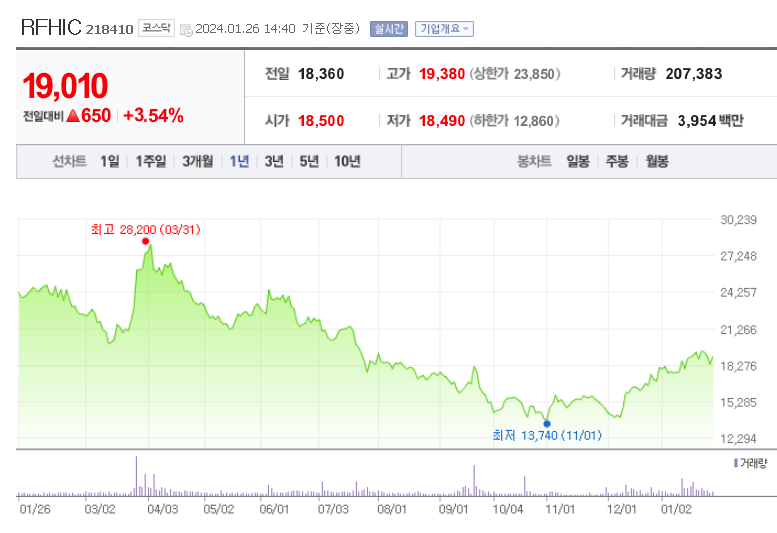
Task: Click the day high value 19,380
Action: (442, 74)
